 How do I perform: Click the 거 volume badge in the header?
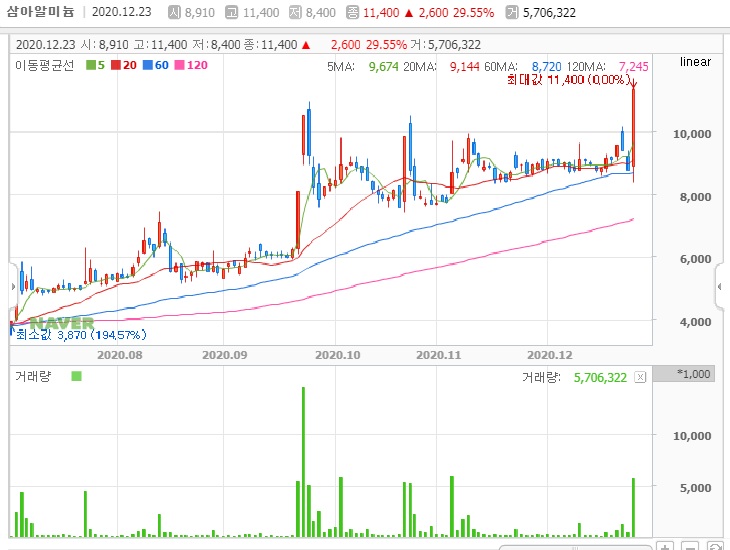pos(512,12)
